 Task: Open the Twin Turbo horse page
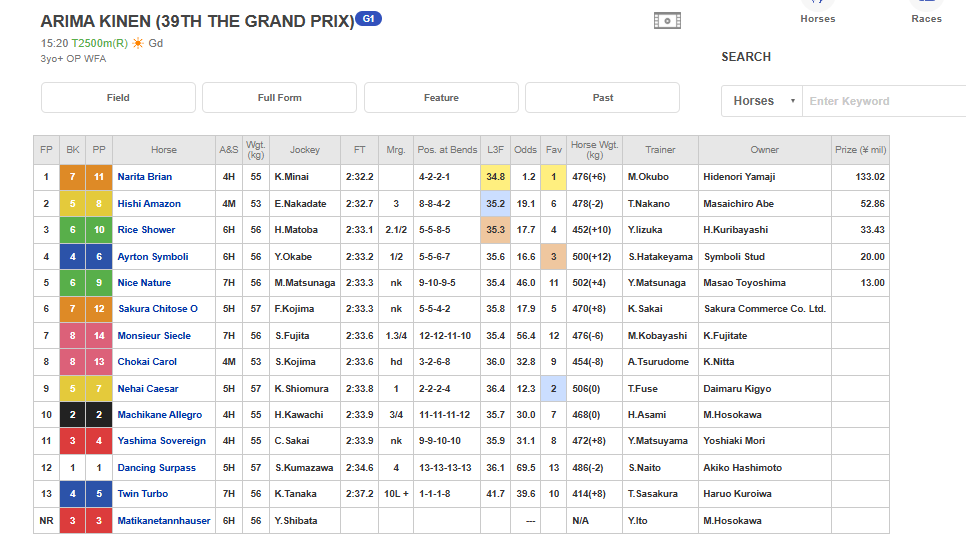coord(143,494)
